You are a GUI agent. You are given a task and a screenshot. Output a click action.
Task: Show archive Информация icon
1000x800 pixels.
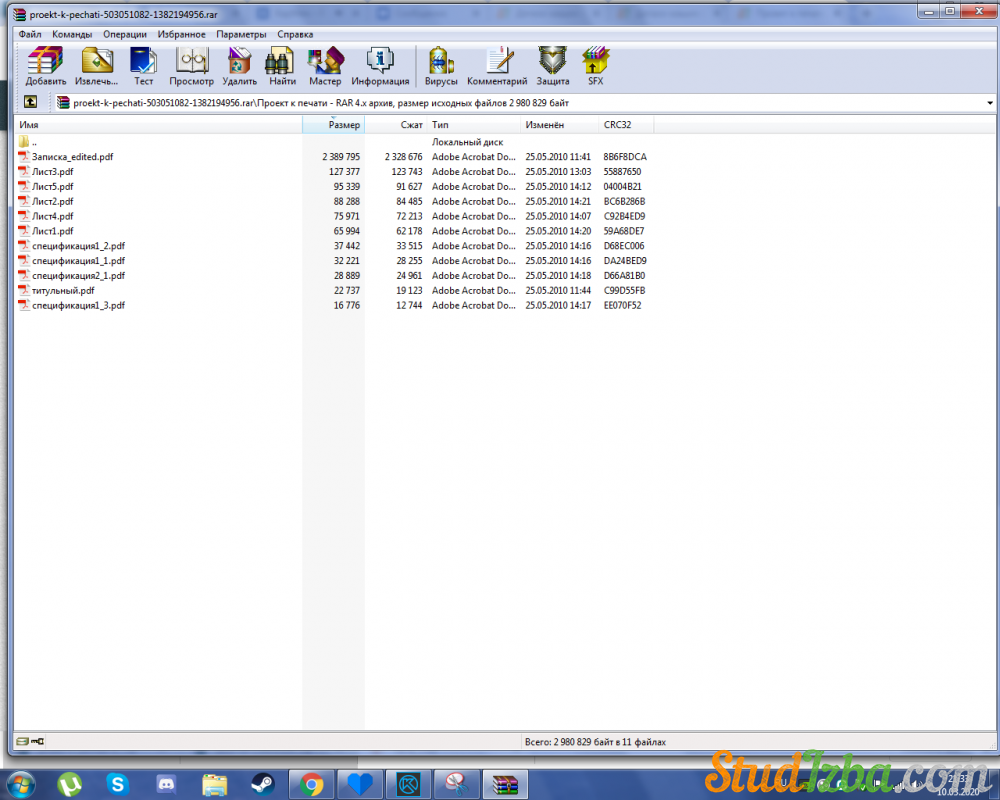point(380,66)
